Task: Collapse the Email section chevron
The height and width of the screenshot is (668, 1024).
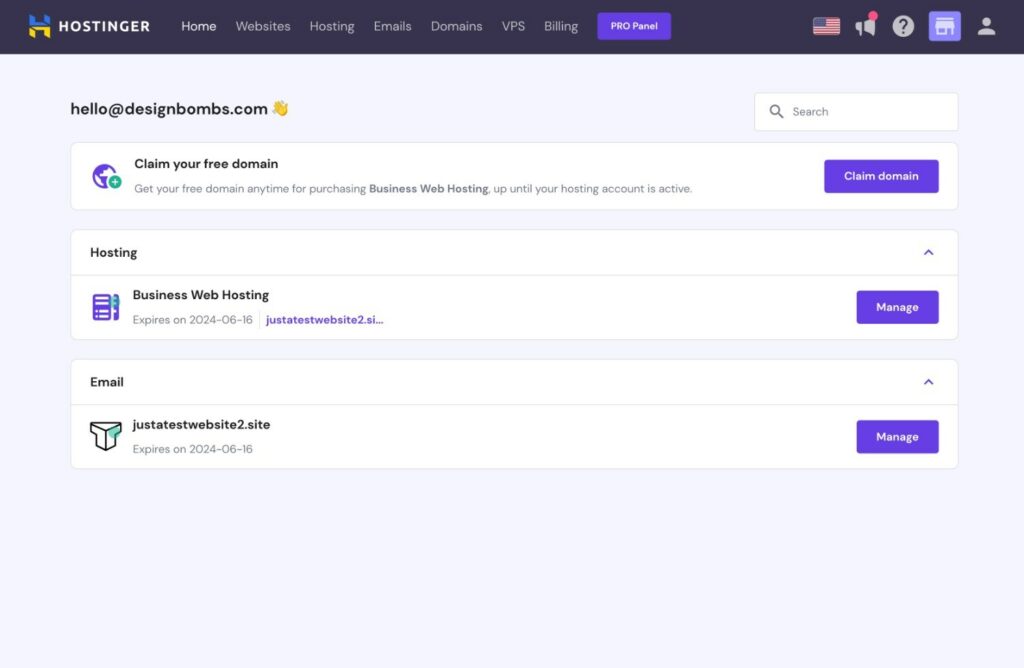Action: [x=928, y=382]
